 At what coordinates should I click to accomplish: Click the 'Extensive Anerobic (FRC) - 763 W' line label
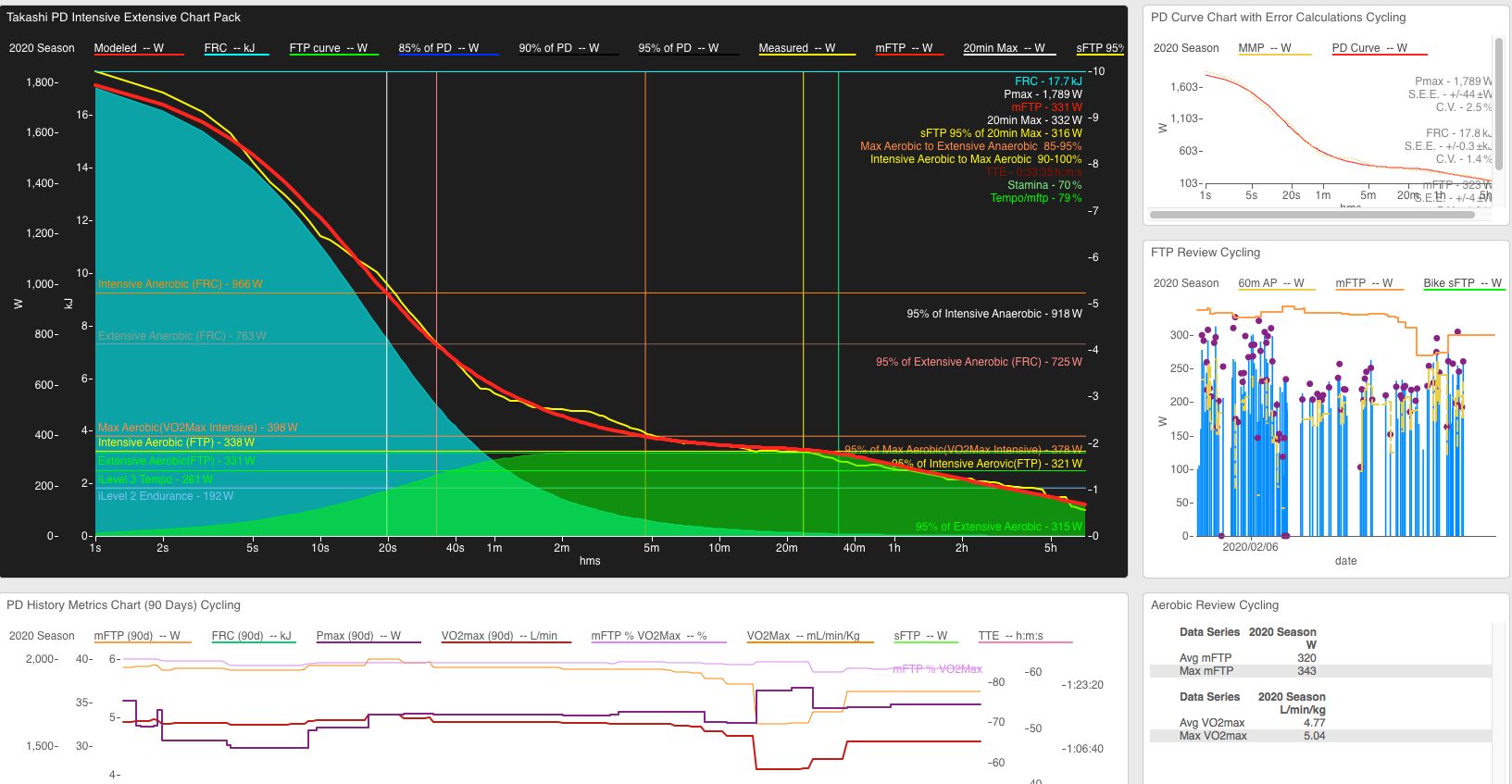[x=182, y=336]
